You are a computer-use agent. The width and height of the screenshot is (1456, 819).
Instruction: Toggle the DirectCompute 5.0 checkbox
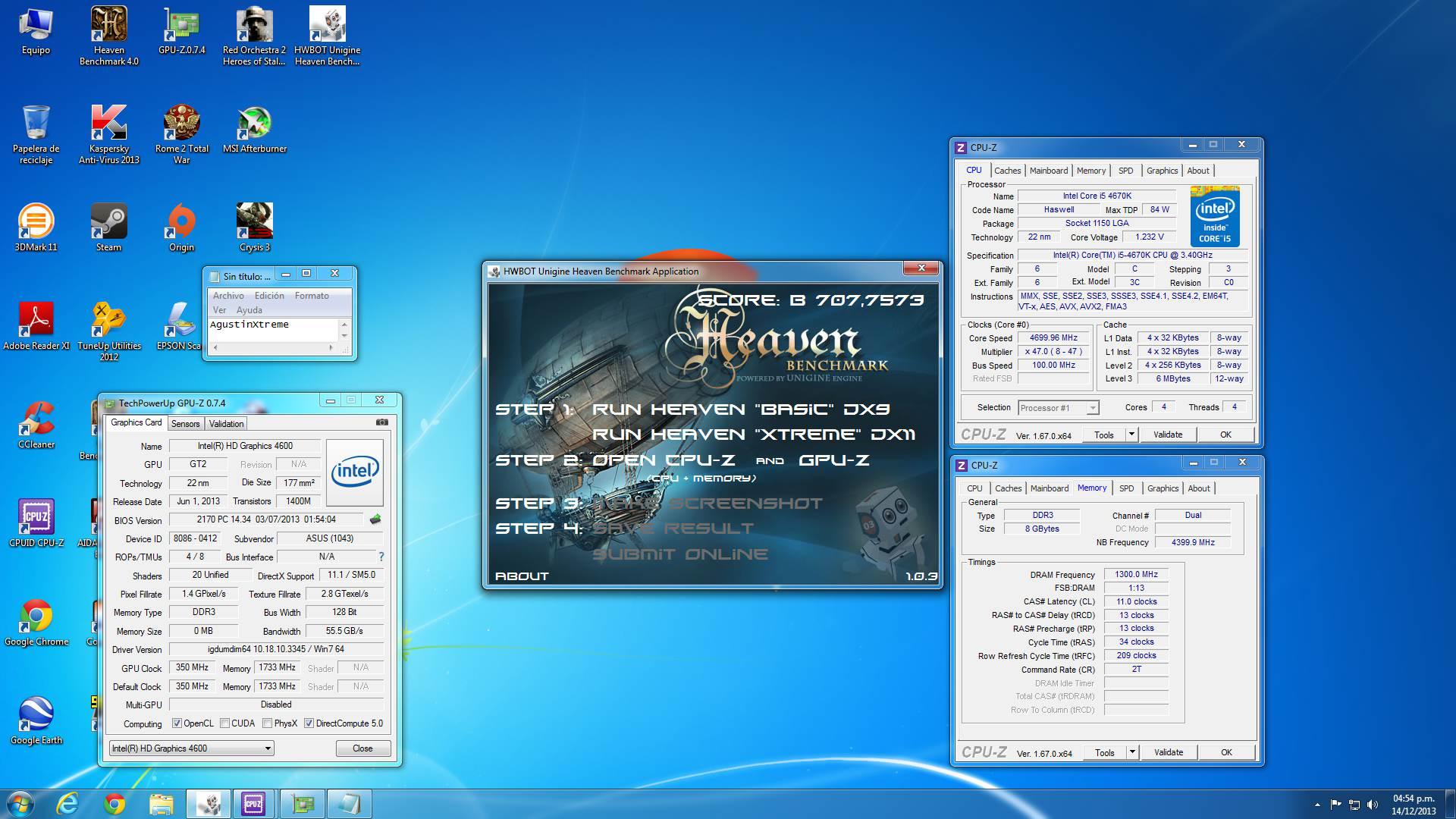(x=309, y=723)
